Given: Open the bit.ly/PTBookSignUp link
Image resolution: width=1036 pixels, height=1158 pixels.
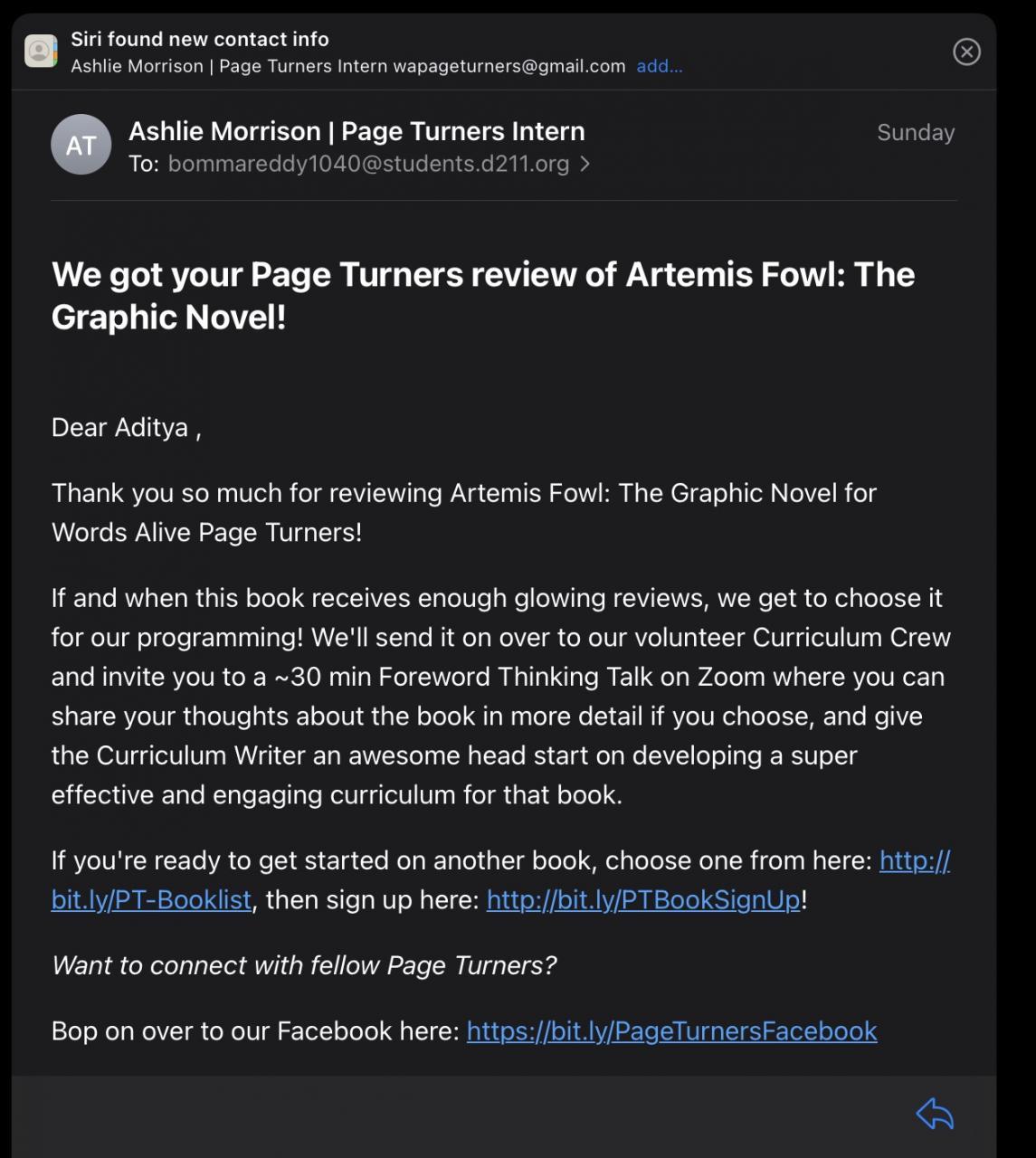Looking at the screenshot, I should pyautogui.click(x=643, y=900).
